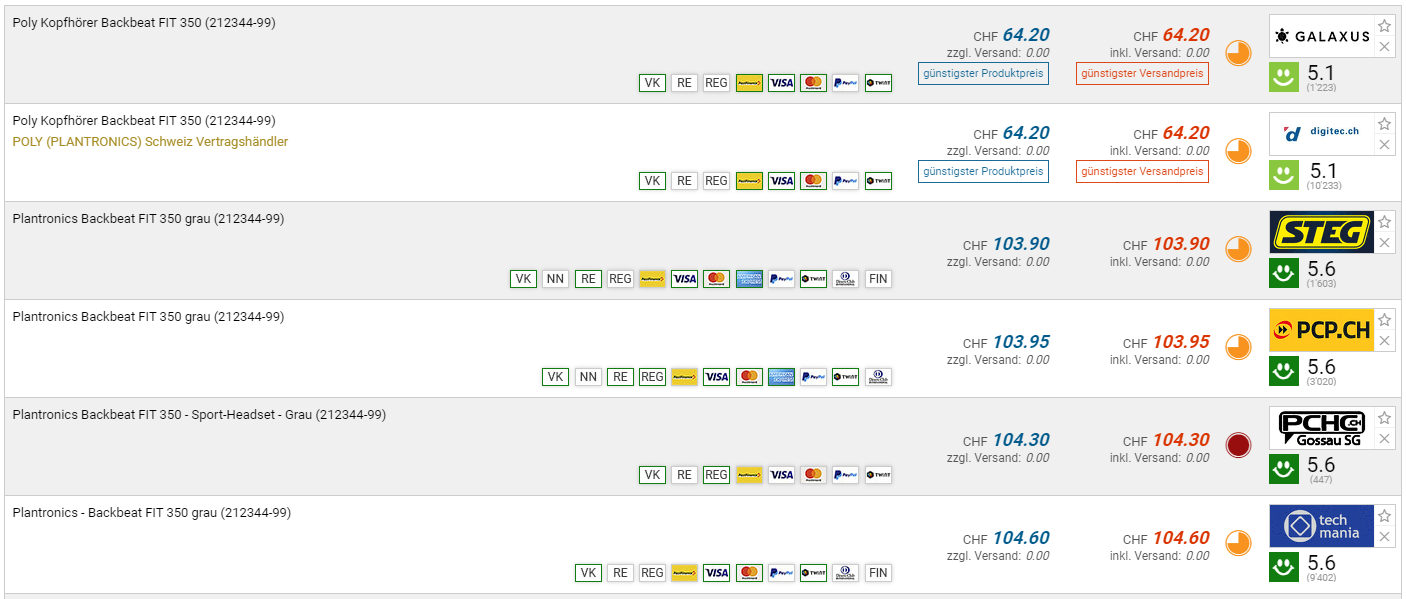Click the PayPal icon in digitec row

(x=845, y=181)
